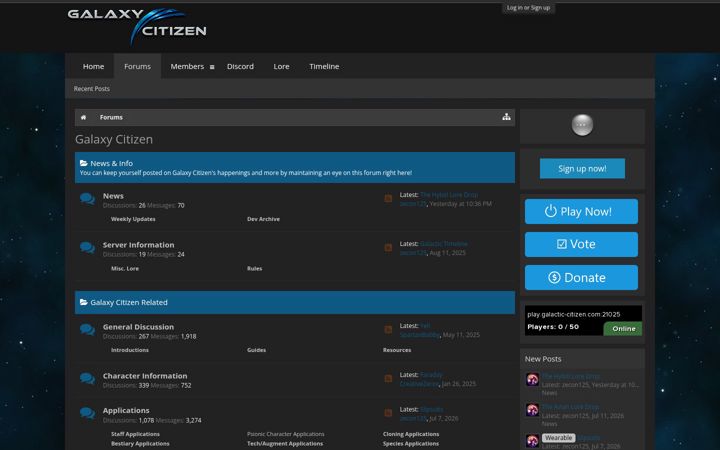Open the Resources sub-forum
Screen dimensions: 720x450
[x=397, y=350]
